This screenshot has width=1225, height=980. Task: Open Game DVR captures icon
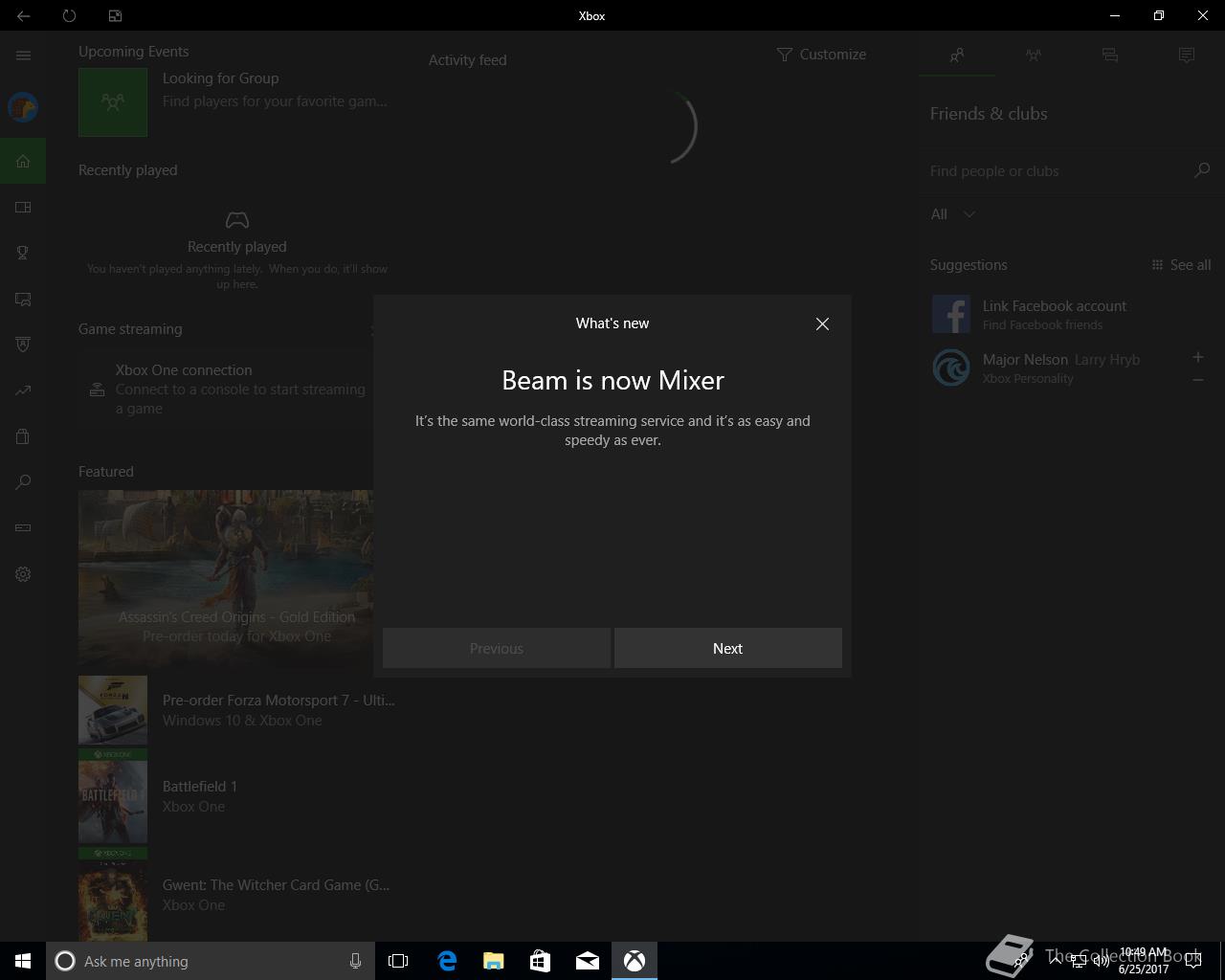[23, 299]
